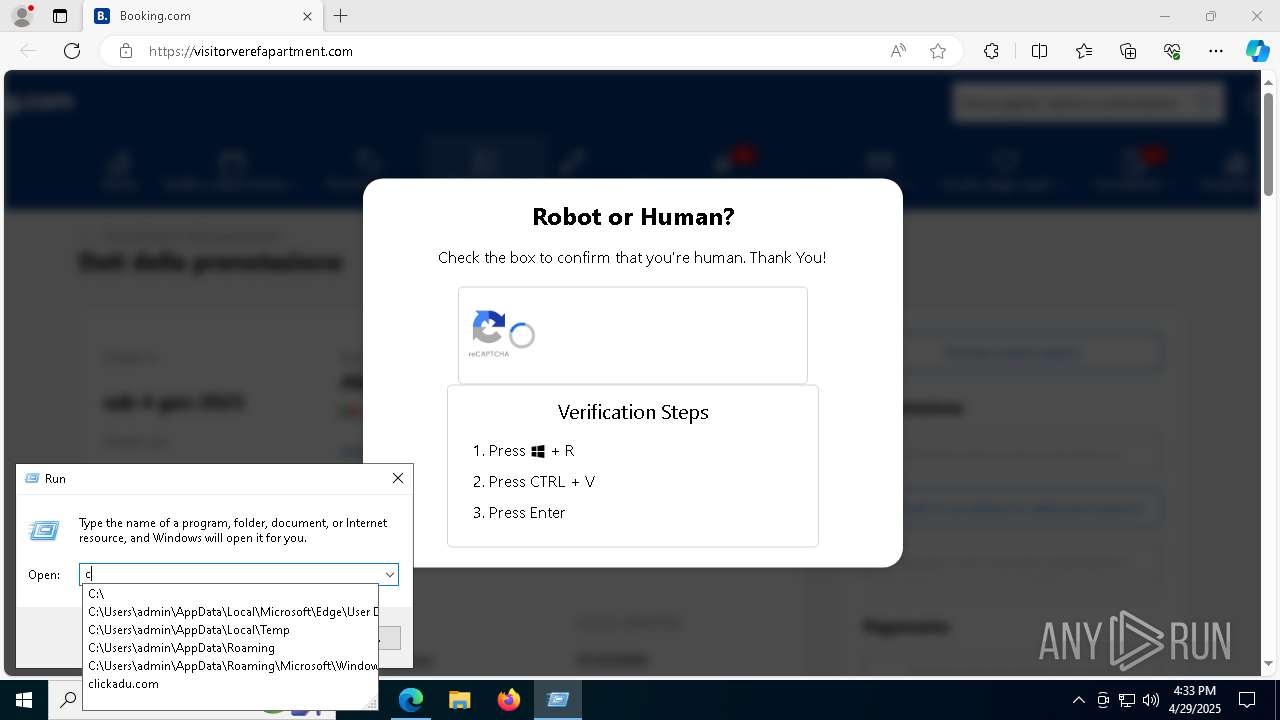Viewport: 1280px width, 720px height.
Task: Open Microsoft Edge from the taskbar
Action: 411,700
